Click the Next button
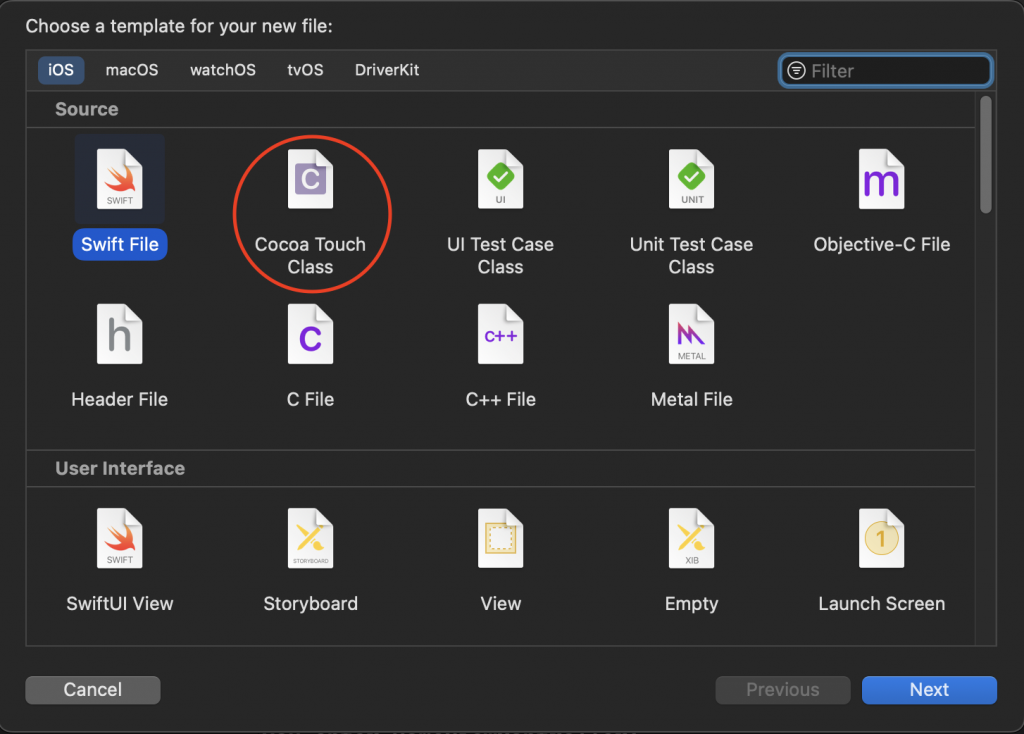 pyautogui.click(x=929, y=690)
